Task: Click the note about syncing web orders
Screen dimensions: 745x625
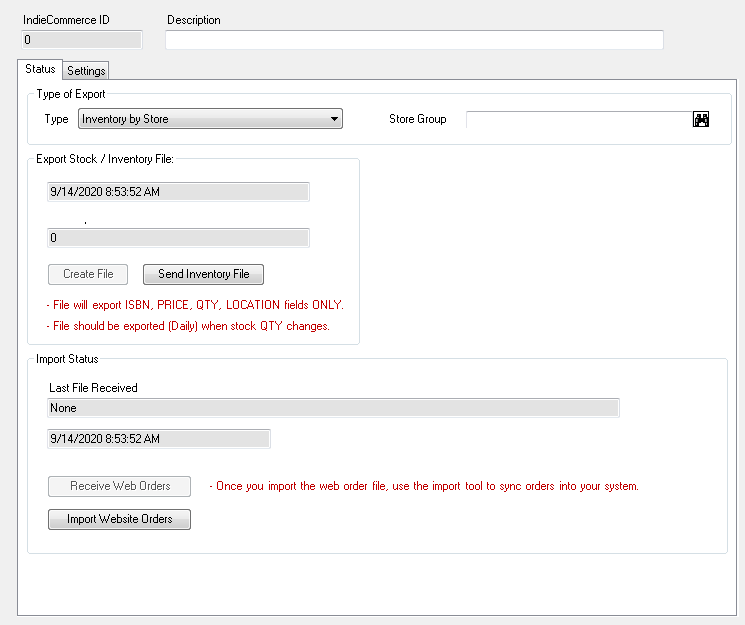Action: tap(424, 486)
